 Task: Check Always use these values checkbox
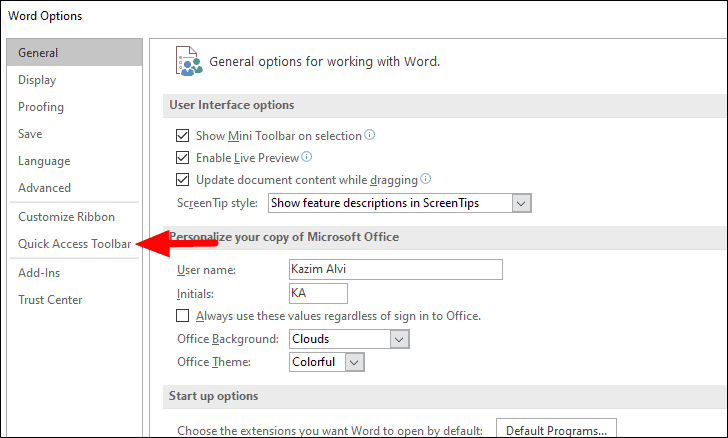(182, 316)
